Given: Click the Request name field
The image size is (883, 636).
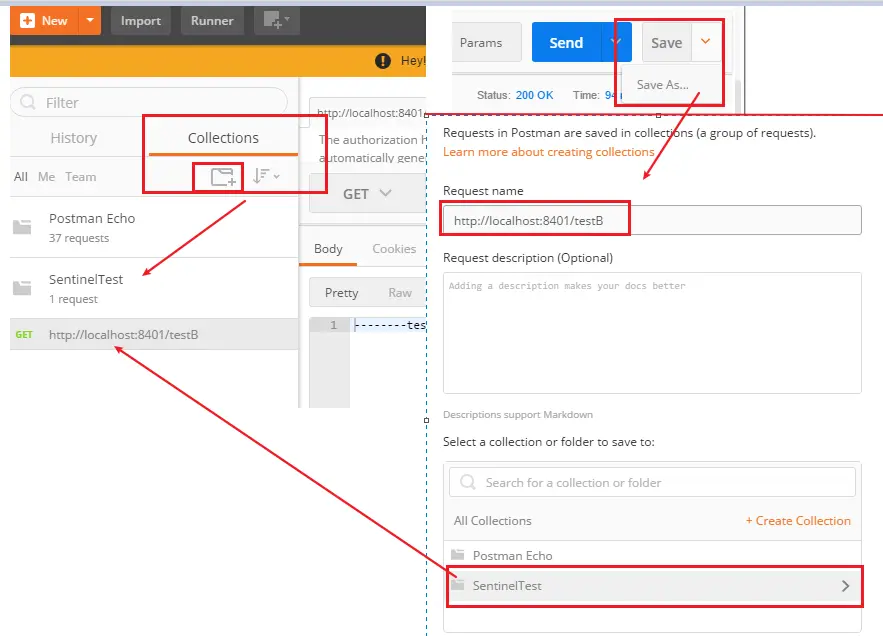Looking at the screenshot, I should [652, 220].
